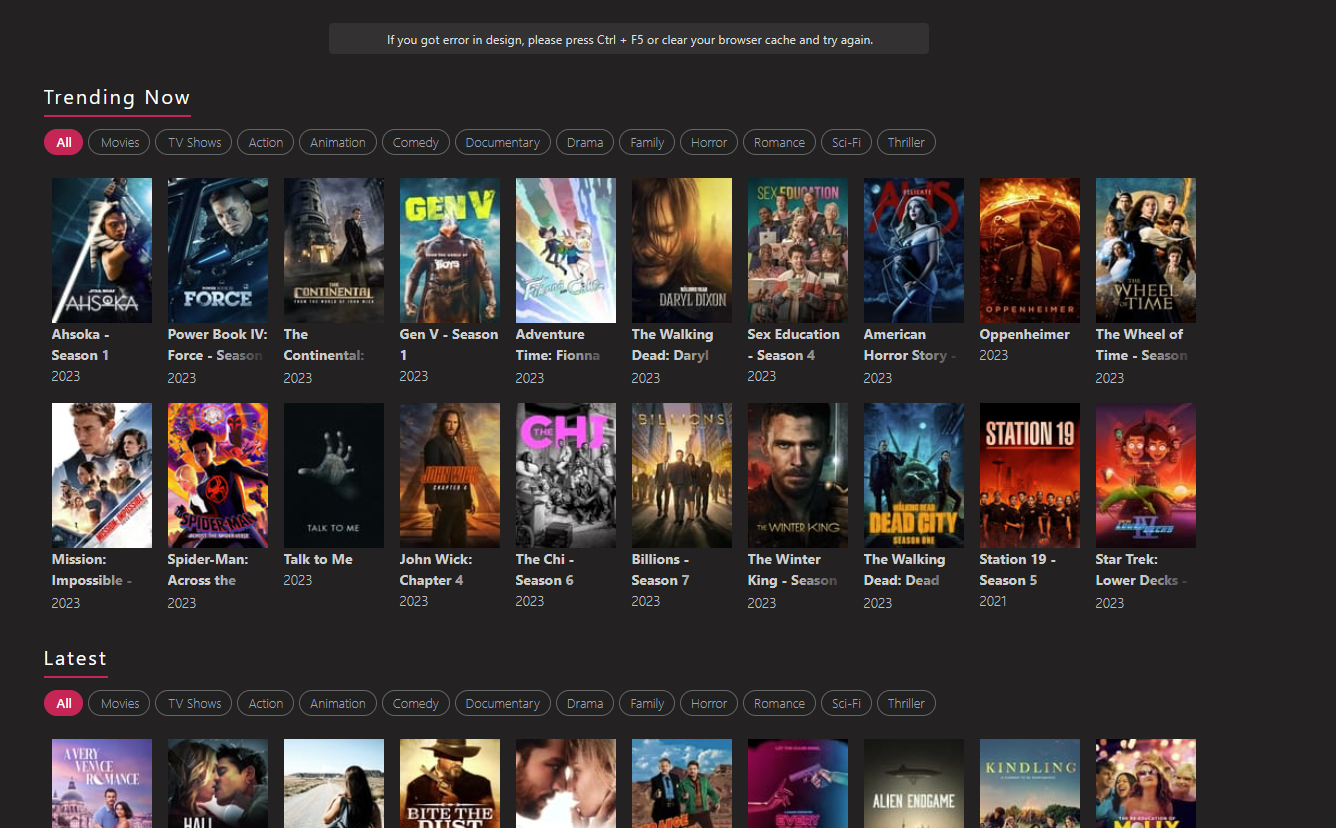1336x828 pixels.
Task: Click the Latest section heading
Action: [x=75, y=658]
